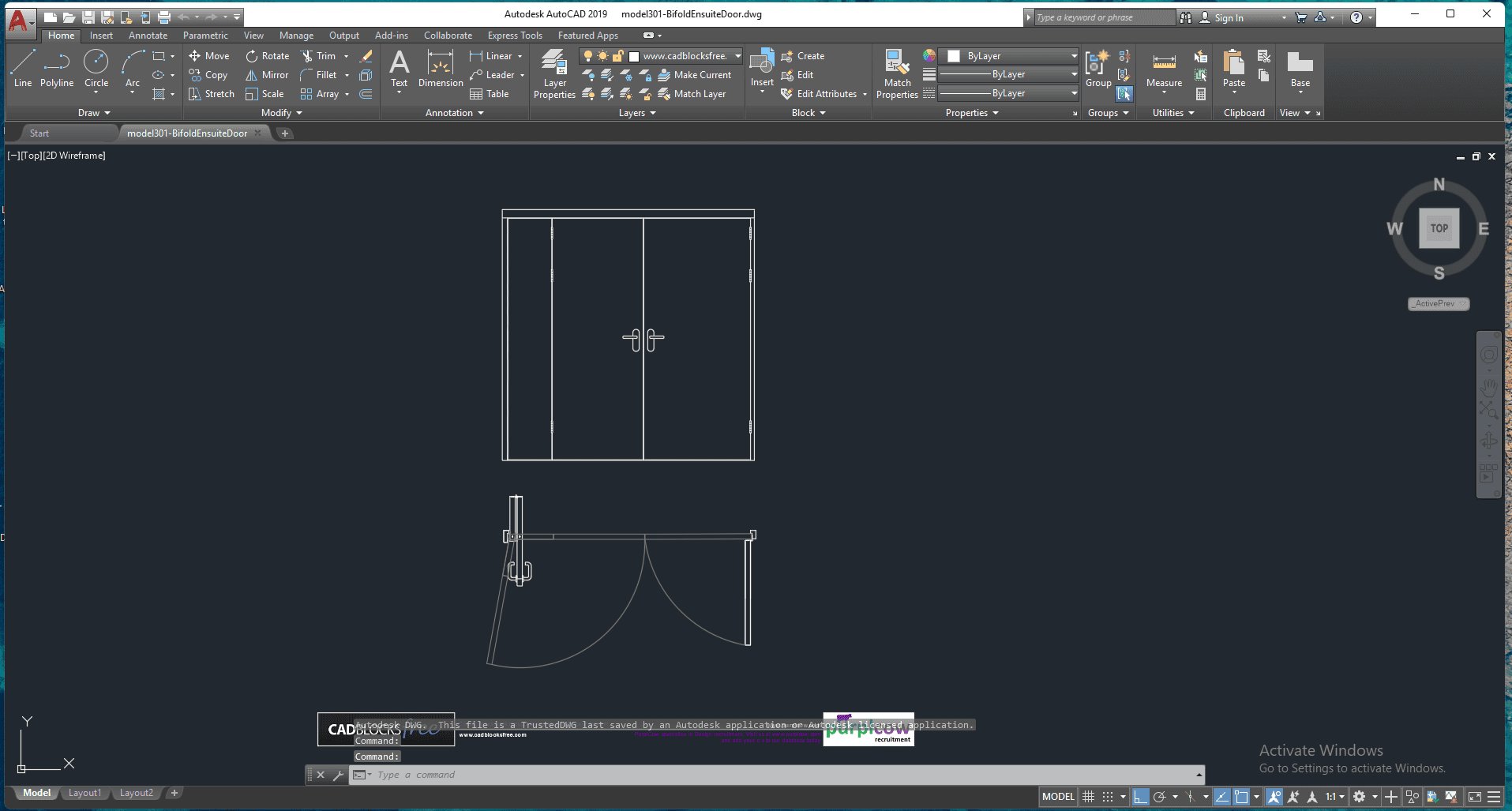
Task: Click Edit Attributes in Block panel
Action: [x=826, y=94]
